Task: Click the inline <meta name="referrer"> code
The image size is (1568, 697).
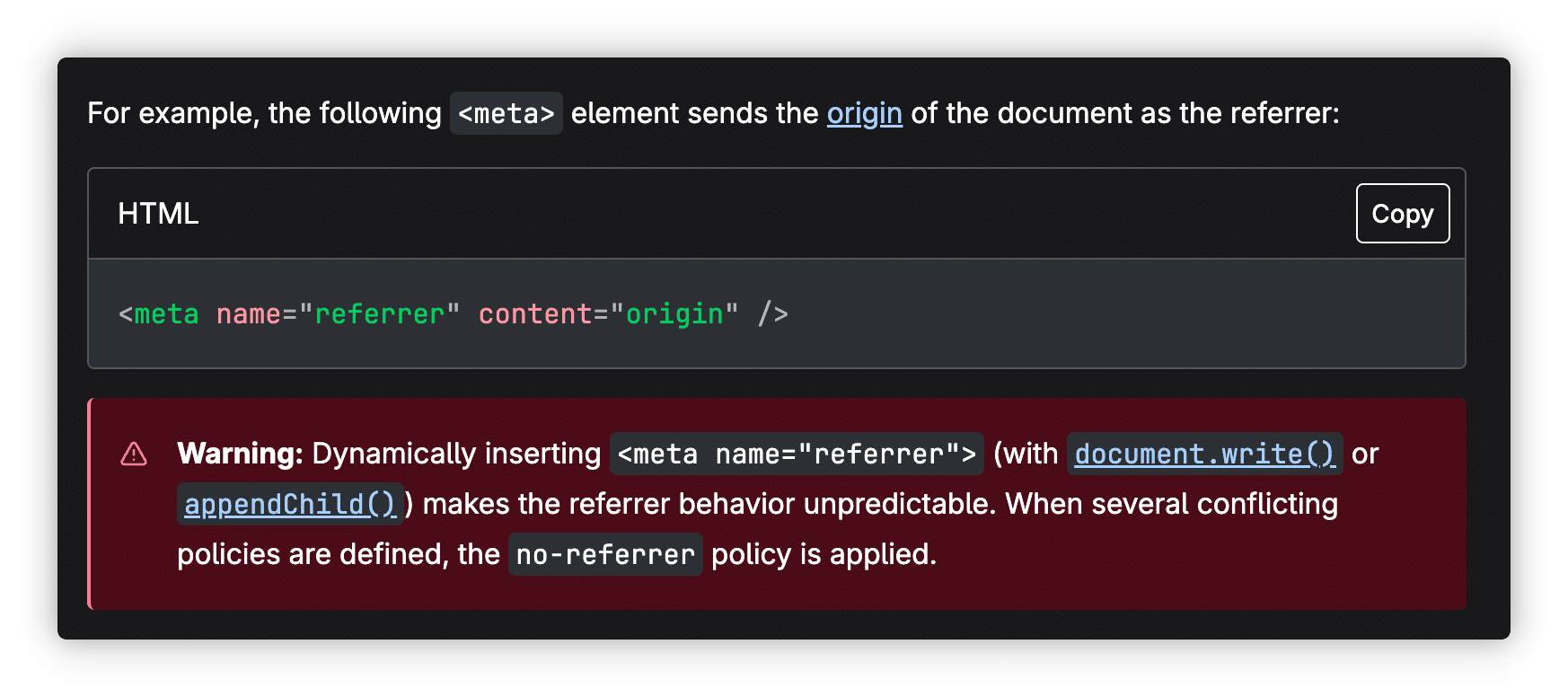Action: (x=797, y=454)
